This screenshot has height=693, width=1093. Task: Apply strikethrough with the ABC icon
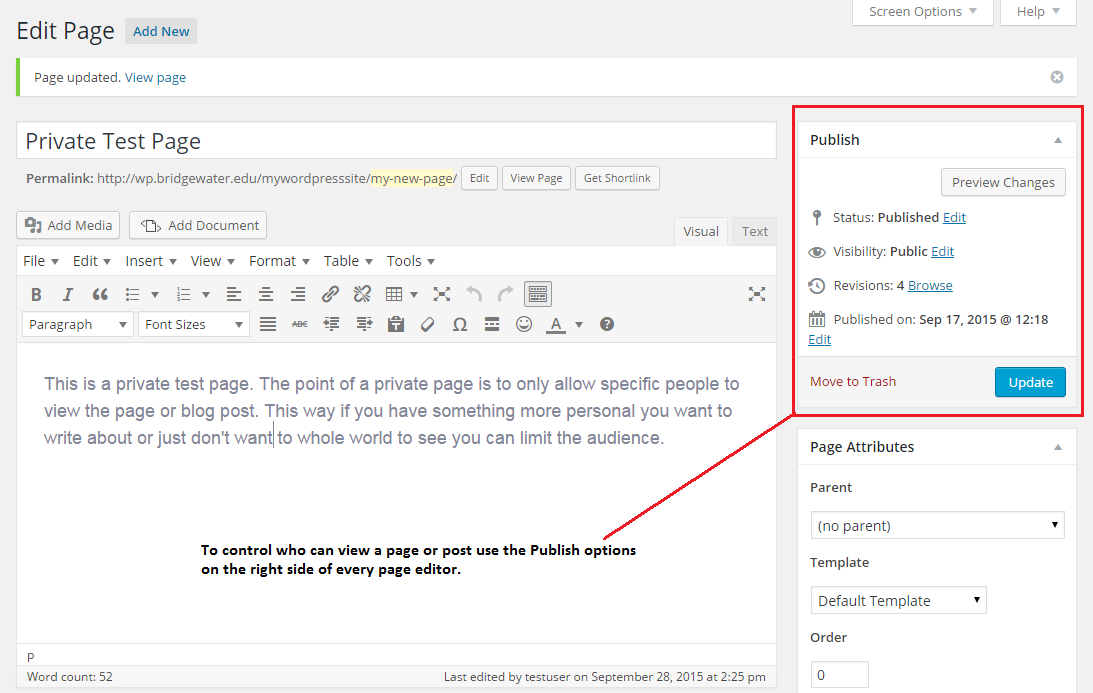[x=300, y=324]
